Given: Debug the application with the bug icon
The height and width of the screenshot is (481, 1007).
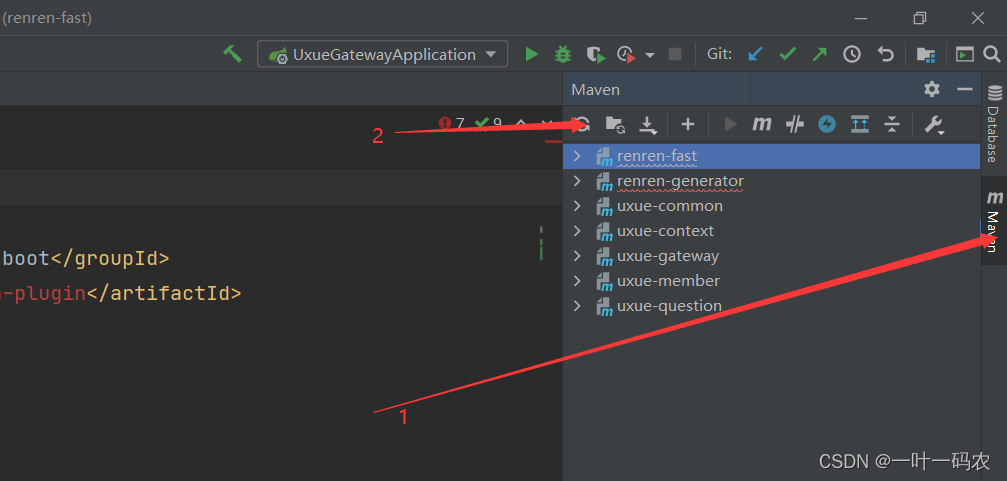Looking at the screenshot, I should point(563,55).
